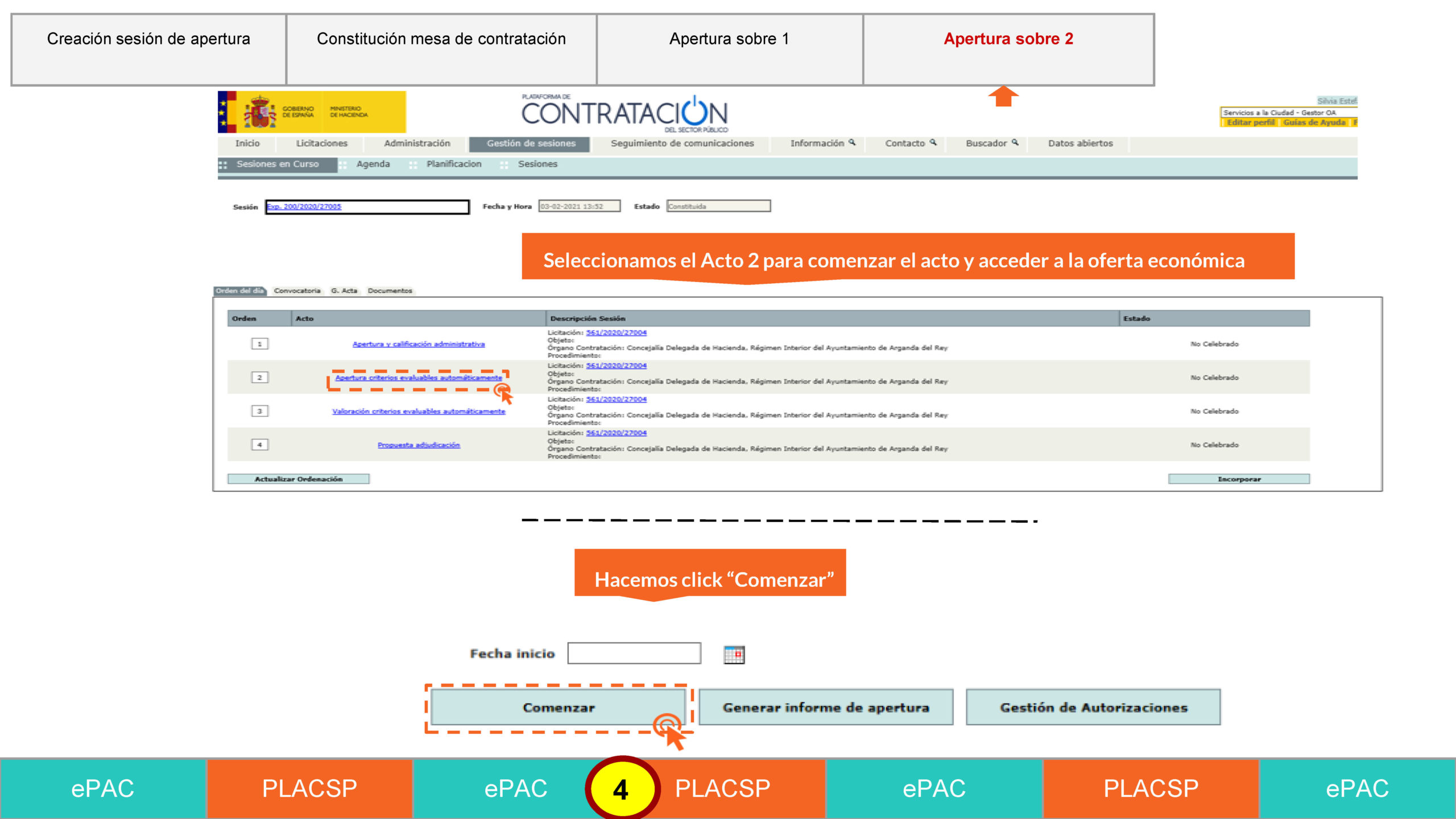Click the Incorporar button

1239,479
